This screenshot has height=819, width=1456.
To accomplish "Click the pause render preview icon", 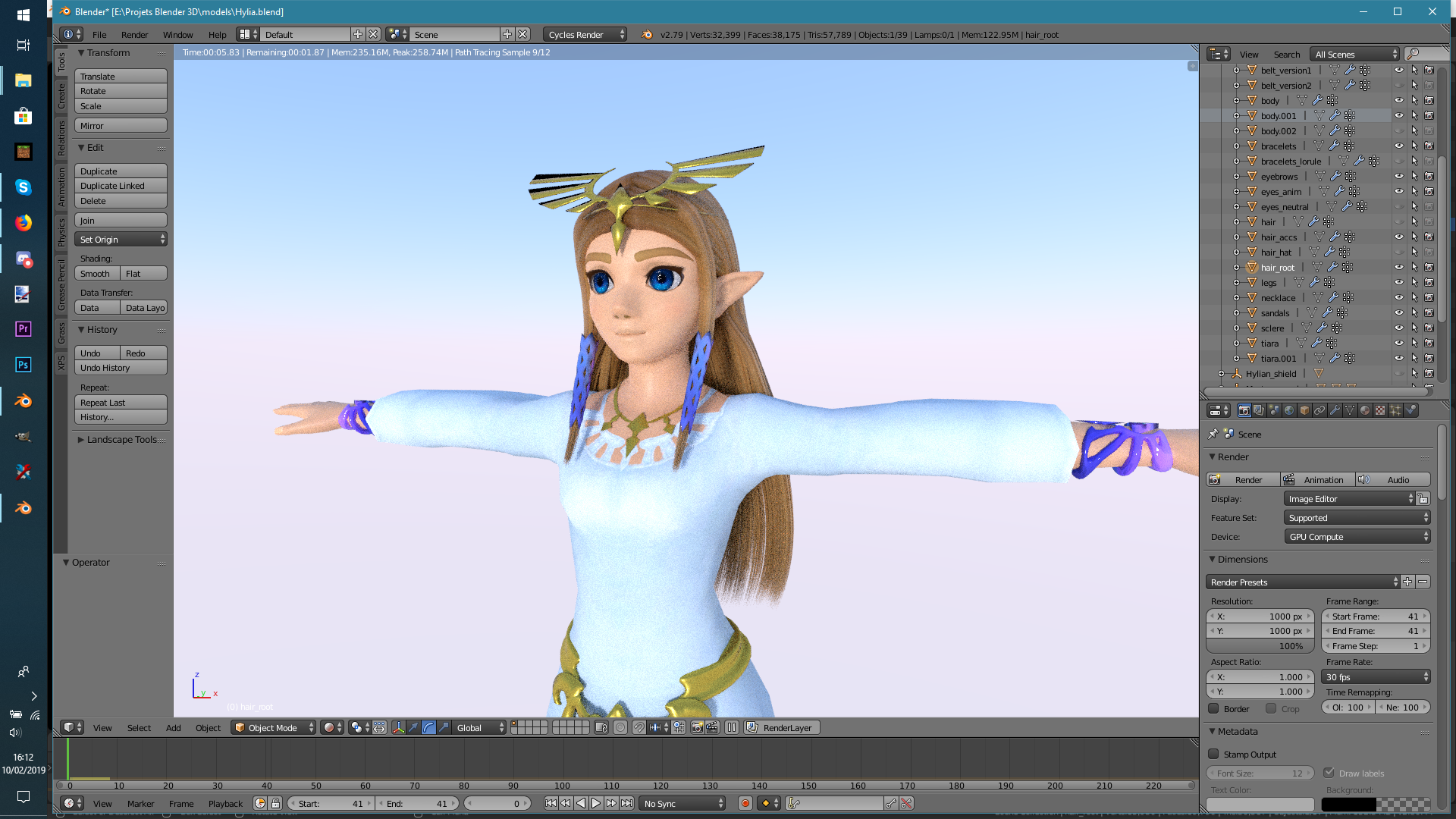I will click(731, 727).
